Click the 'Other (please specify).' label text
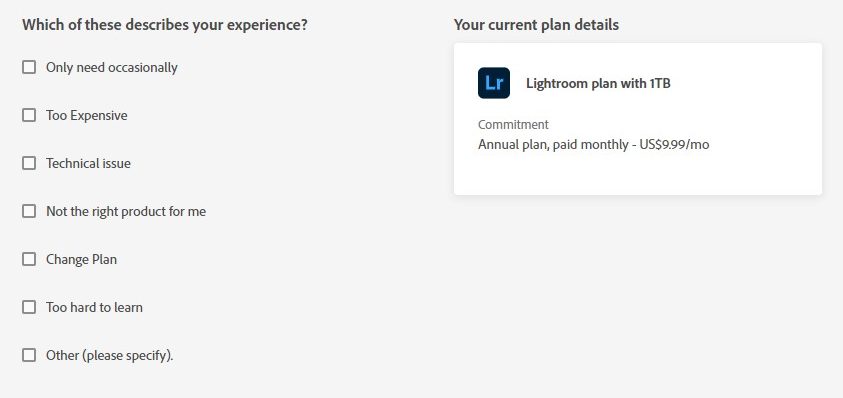This screenshot has height=398, width=843. coord(110,356)
